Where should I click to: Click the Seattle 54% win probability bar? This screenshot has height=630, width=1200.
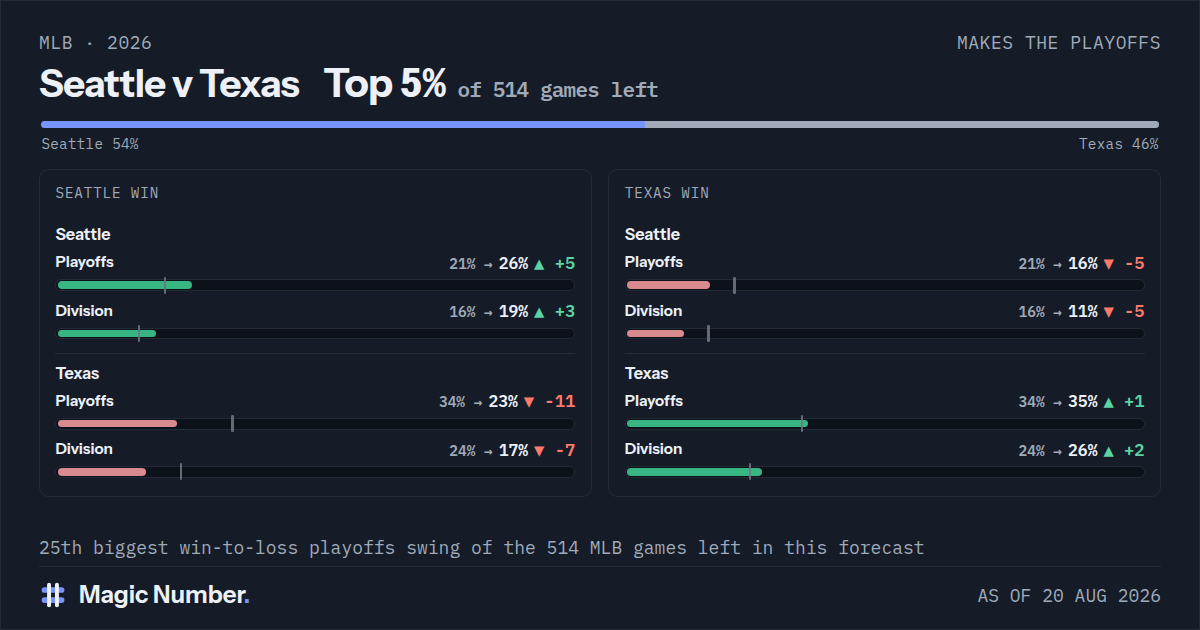(x=343, y=125)
